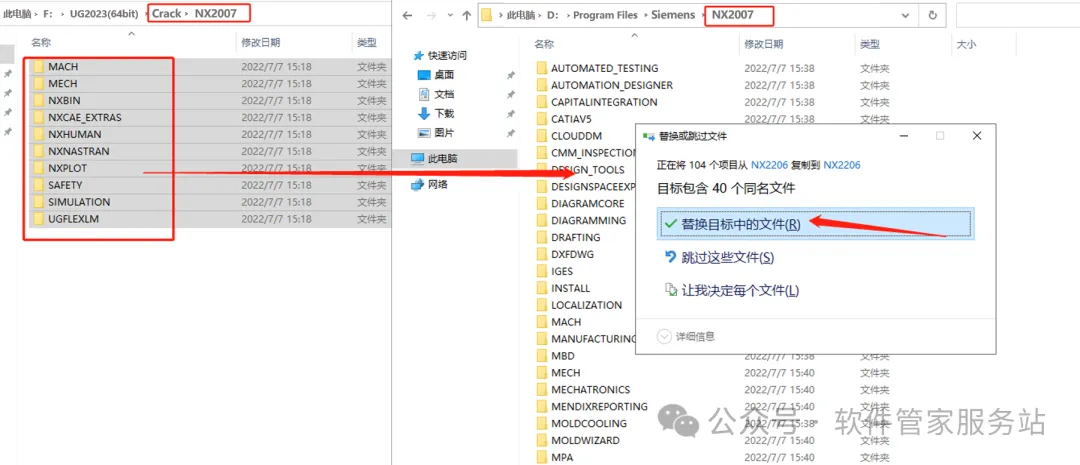Open Downloads (下载) in navigation pane

(x=437, y=113)
